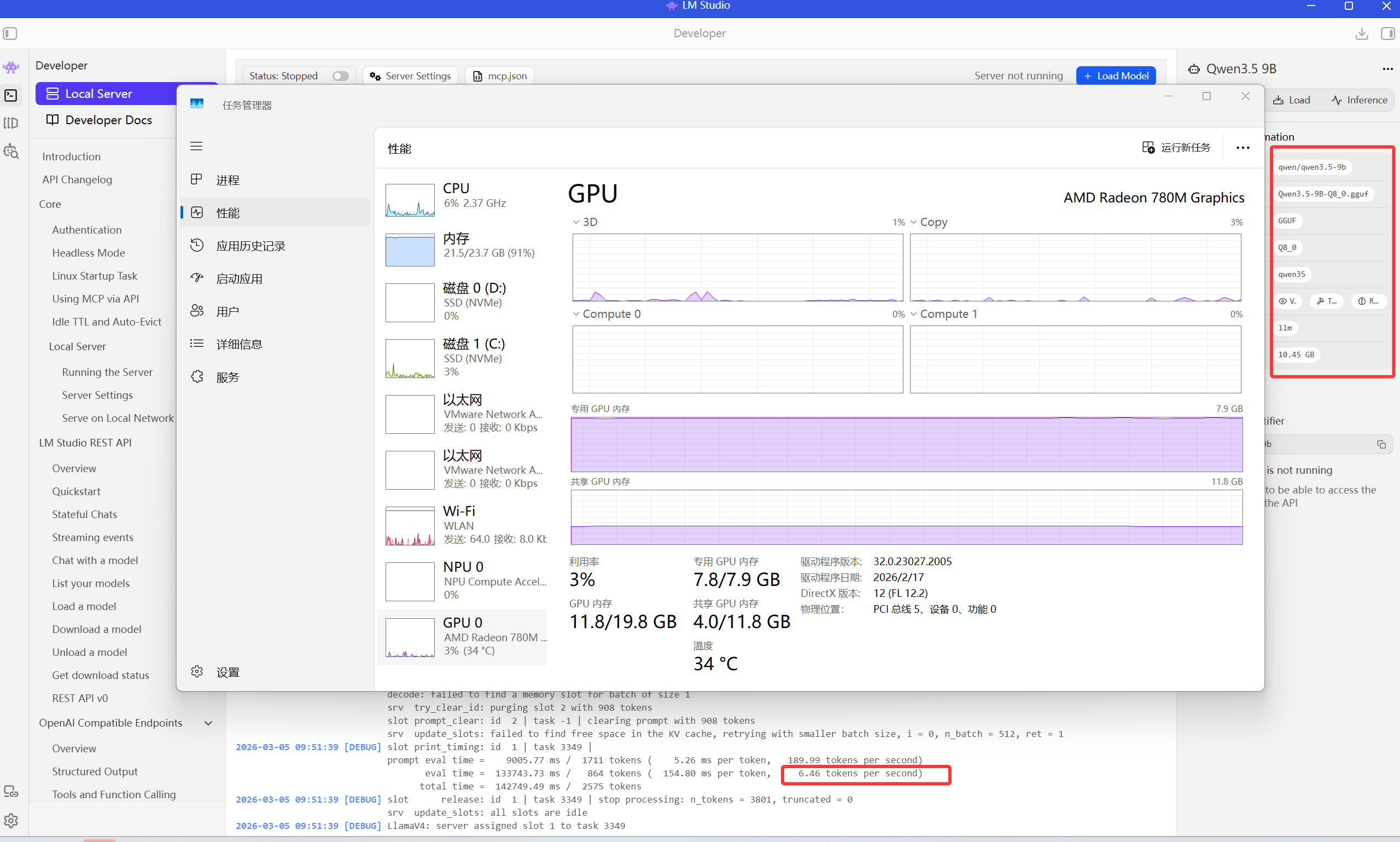Click the Load Model button
Image resolution: width=1400 pixels, height=842 pixels.
coord(1115,75)
